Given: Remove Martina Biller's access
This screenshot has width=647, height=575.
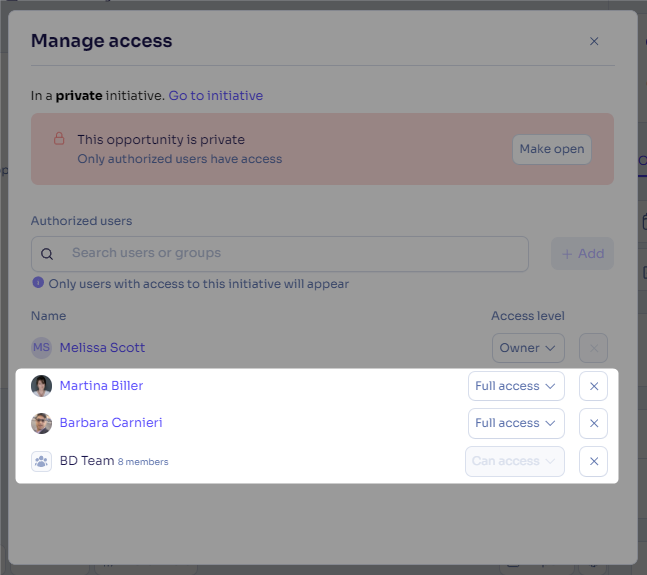Looking at the screenshot, I should click(x=593, y=386).
